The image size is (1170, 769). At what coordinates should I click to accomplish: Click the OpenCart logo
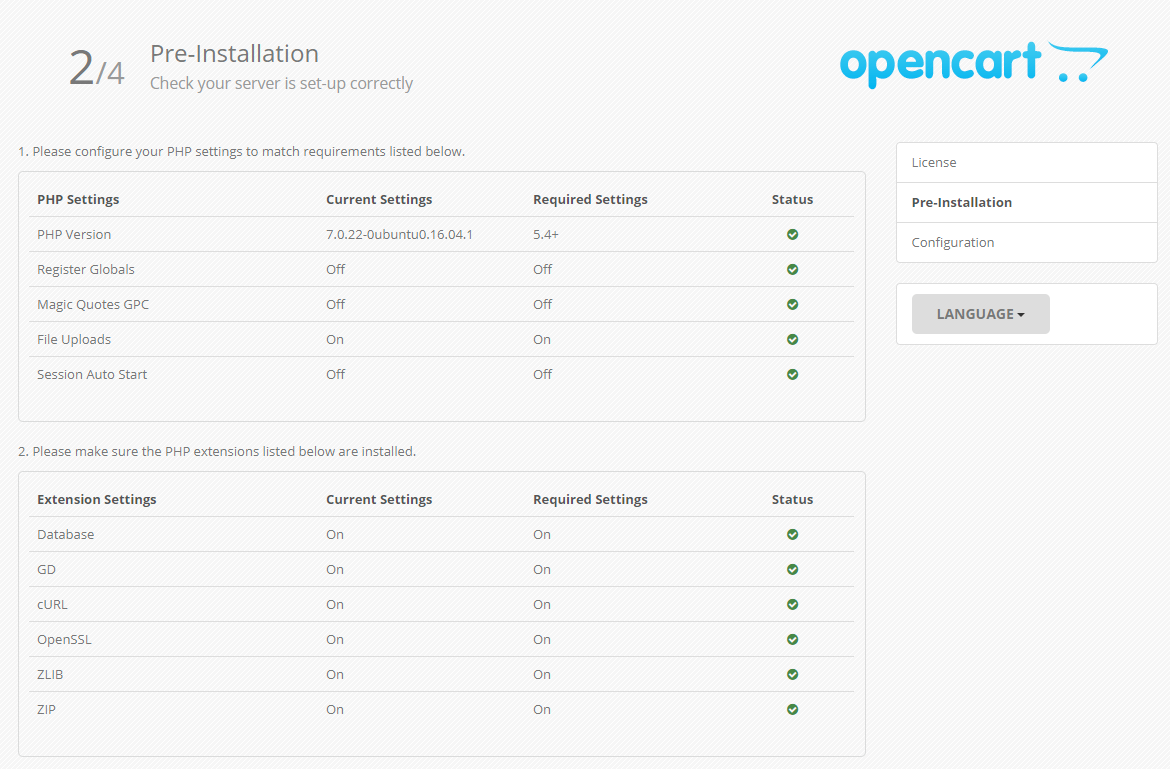(x=973, y=65)
